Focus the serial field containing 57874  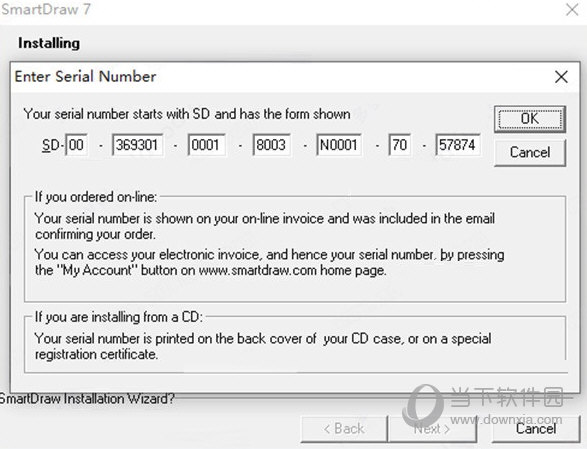click(457, 145)
